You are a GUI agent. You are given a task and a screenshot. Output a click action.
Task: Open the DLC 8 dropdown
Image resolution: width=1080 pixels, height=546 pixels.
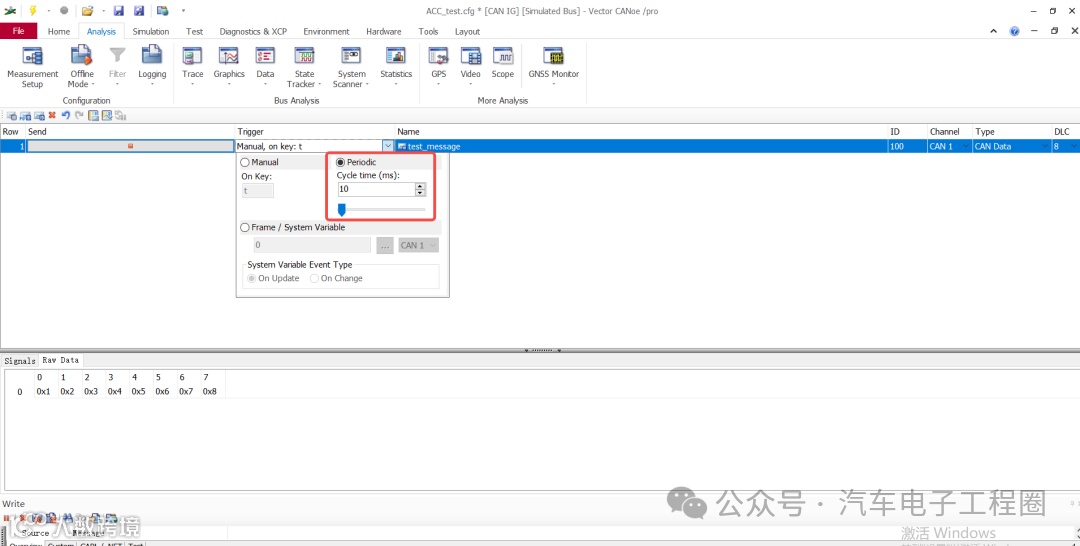pos(1074,146)
